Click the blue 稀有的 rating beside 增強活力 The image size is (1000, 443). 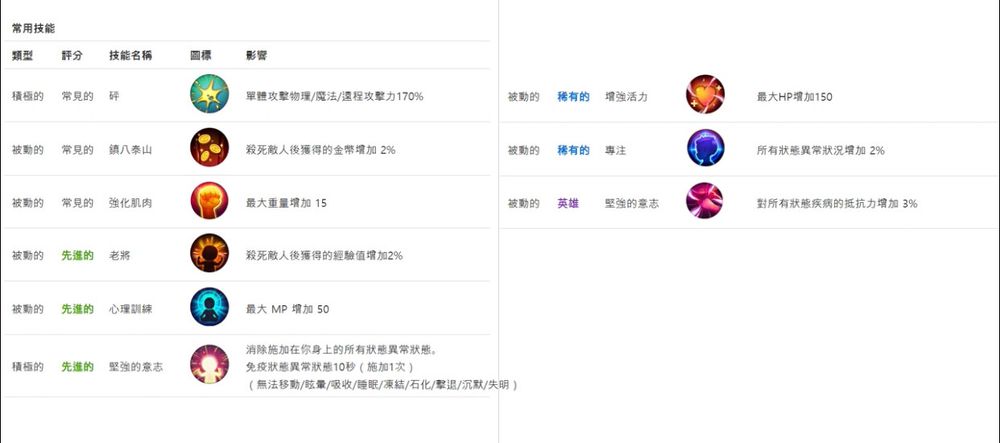[573, 97]
